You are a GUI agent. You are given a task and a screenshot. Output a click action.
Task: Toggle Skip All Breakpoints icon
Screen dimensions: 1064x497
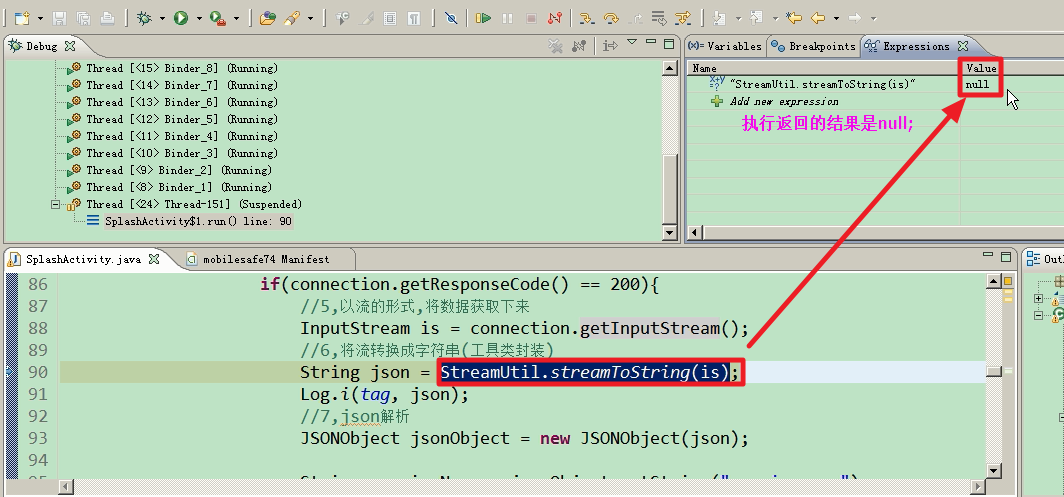pos(451,18)
